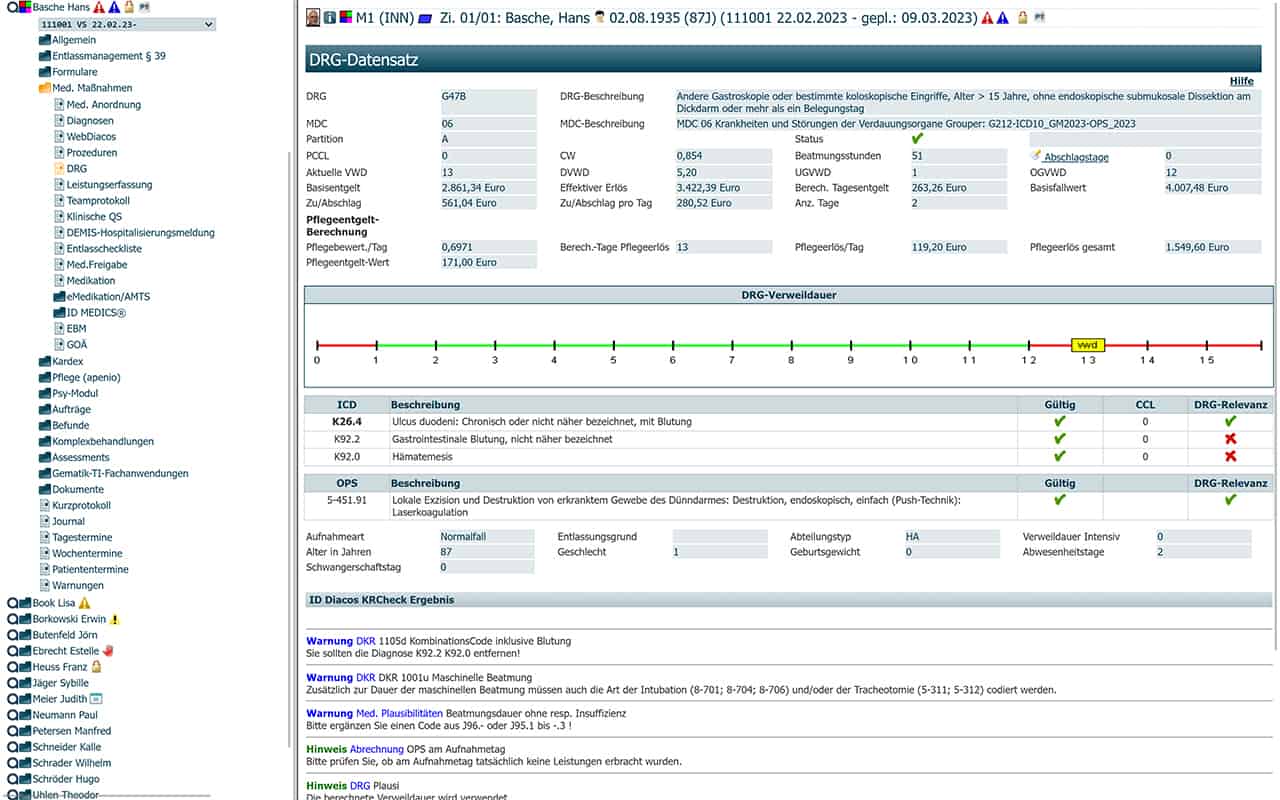Click yellow warning triangle beside Book Lisa
The width and height of the screenshot is (1280, 800).
(85, 603)
